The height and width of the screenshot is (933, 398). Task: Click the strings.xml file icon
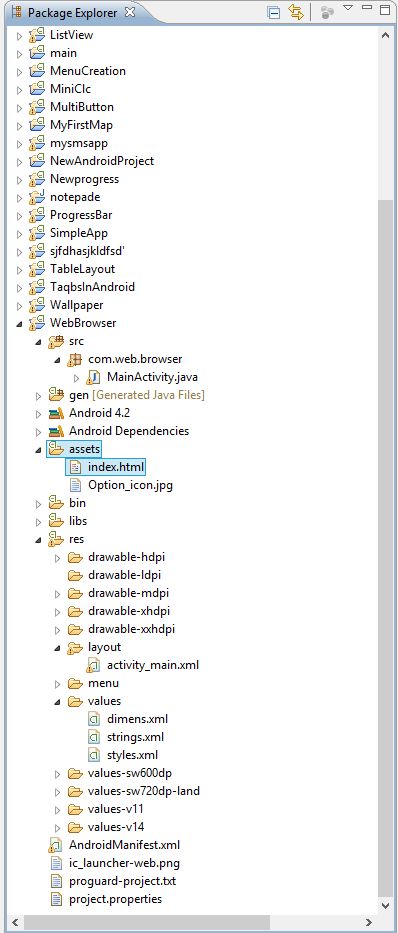(x=94, y=737)
